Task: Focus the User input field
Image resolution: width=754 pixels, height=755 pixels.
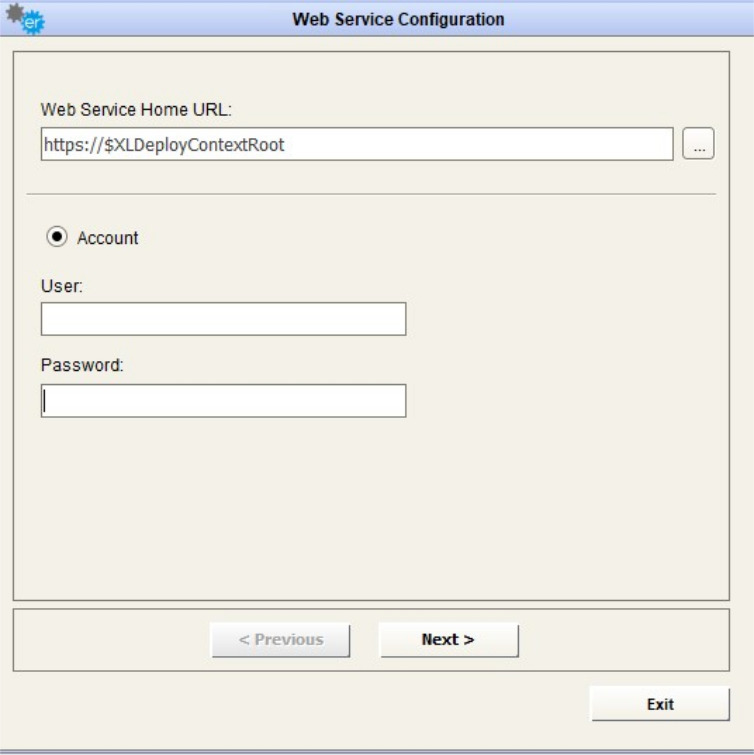Action: (223, 319)
